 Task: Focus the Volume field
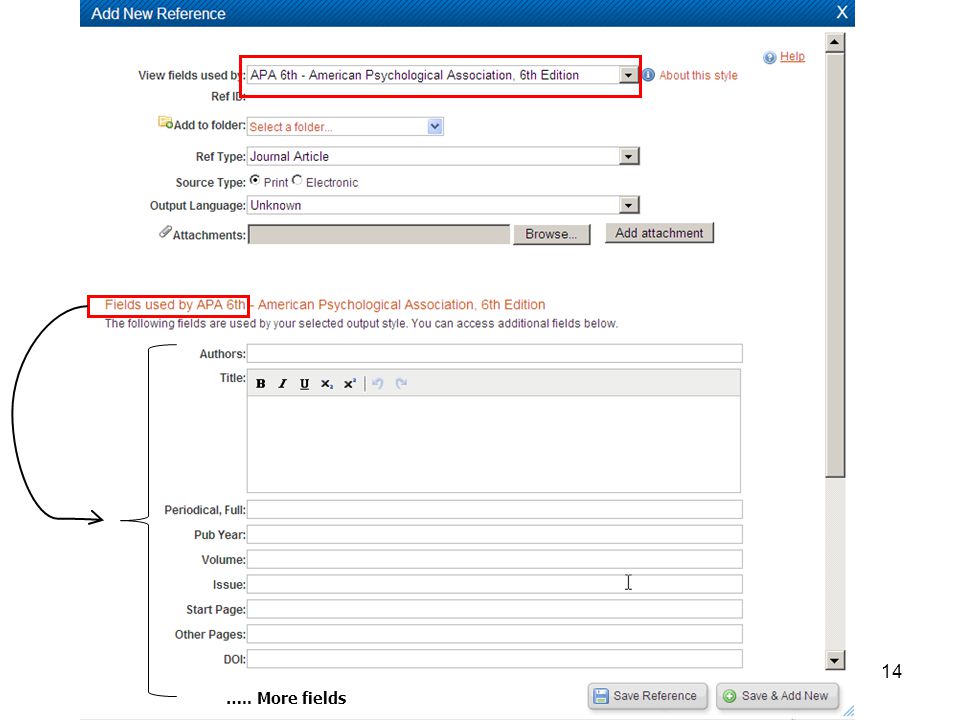tap(495, 560)
